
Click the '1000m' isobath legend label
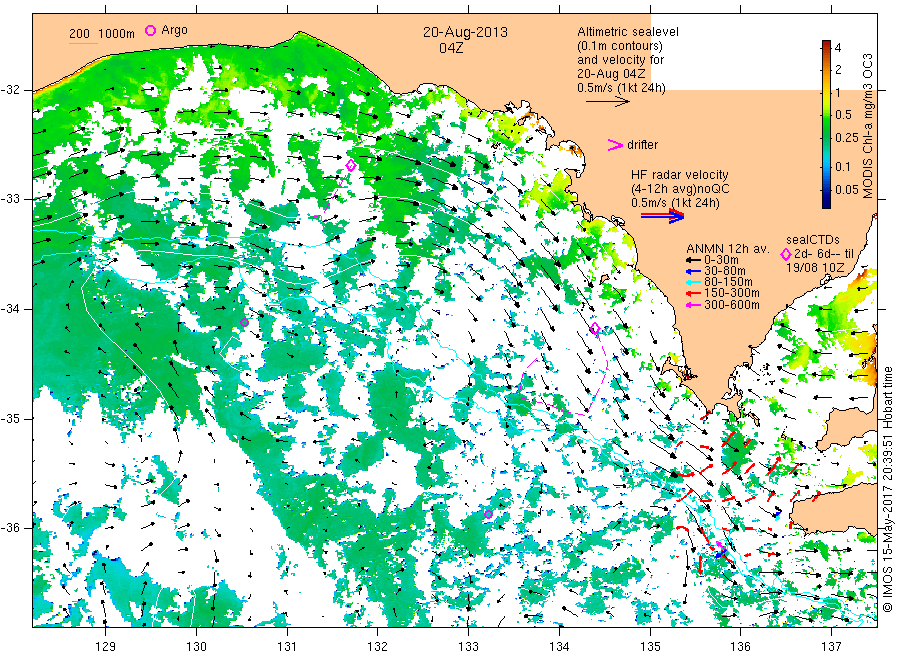[x=117, y=34]
